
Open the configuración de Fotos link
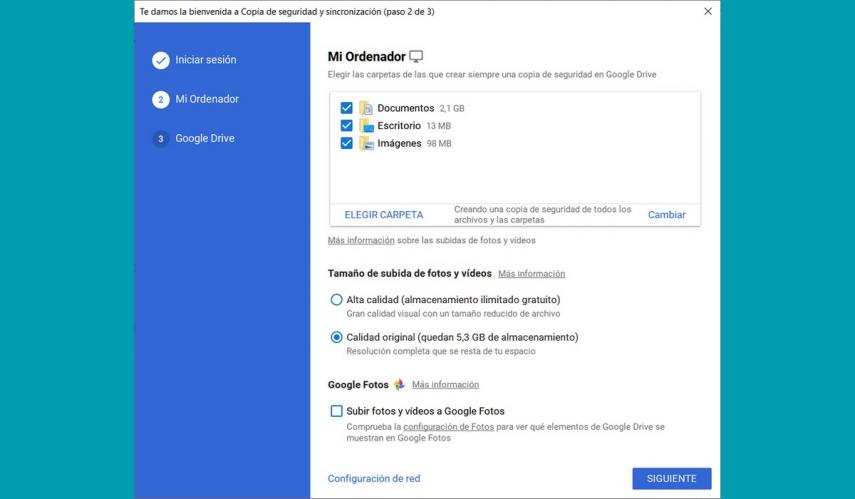coord(449,427)
